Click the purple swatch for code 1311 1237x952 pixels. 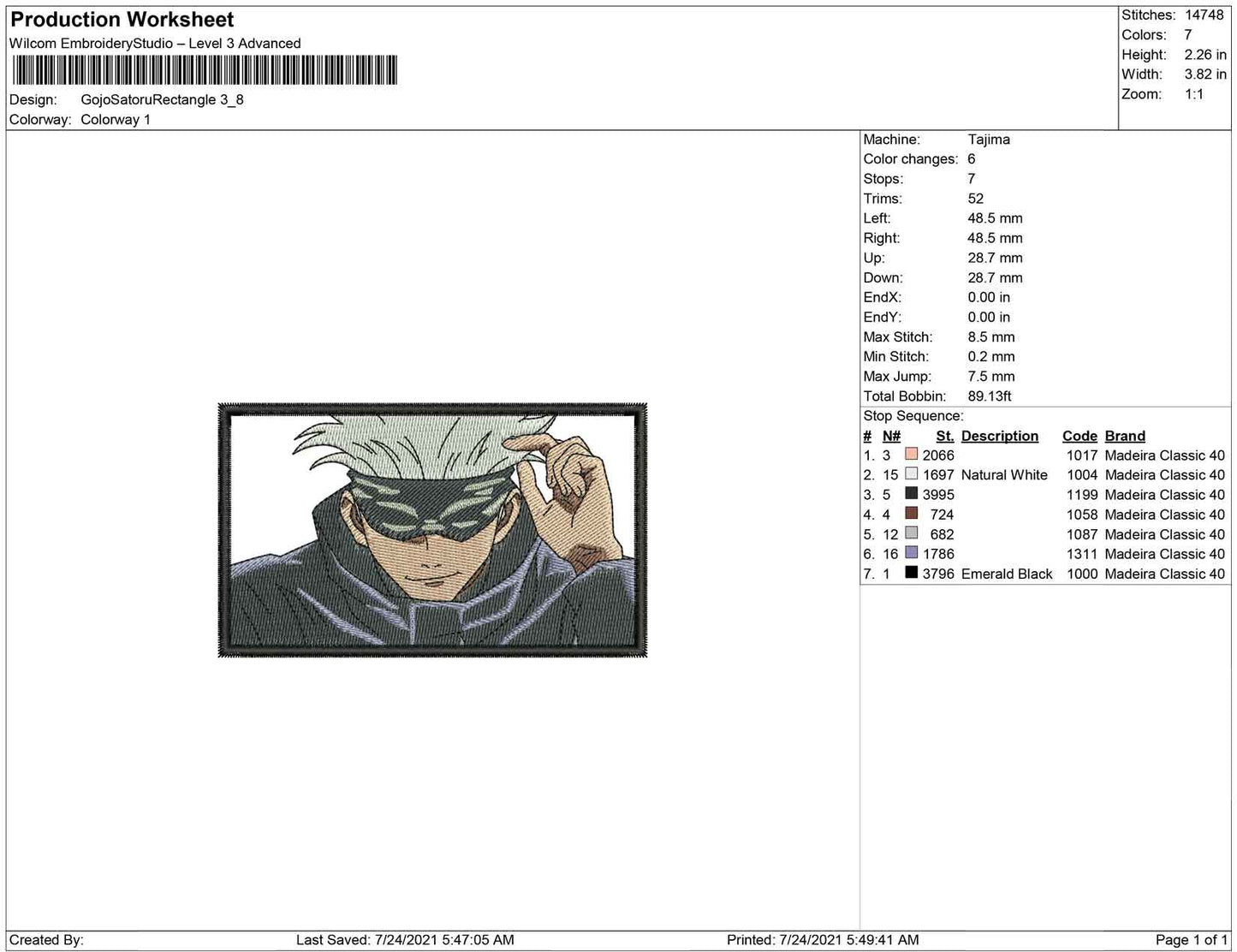[911, 553]
